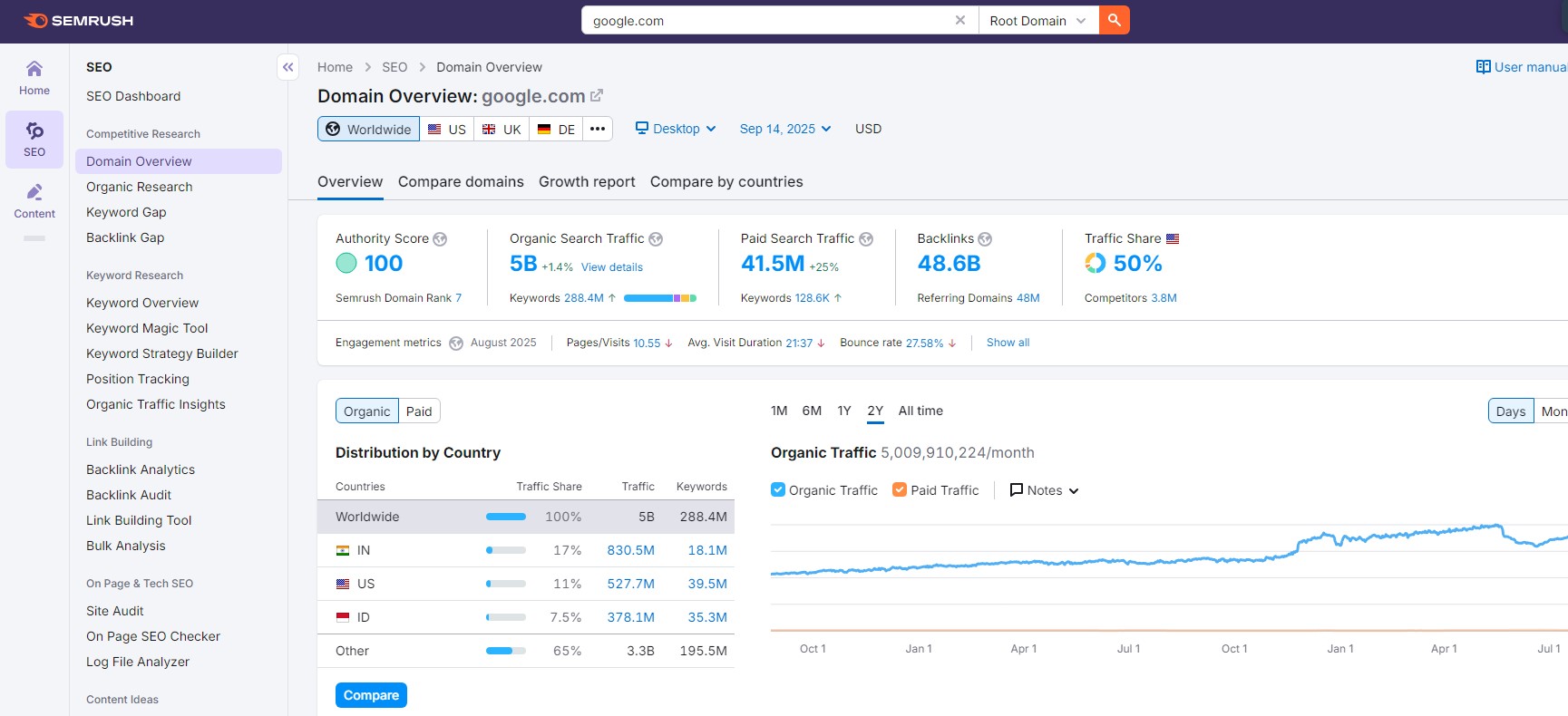The width and height of the screenshot is (1568, 716).
Task: Open the Desktop device dropdown
Action: coord(676,129)
